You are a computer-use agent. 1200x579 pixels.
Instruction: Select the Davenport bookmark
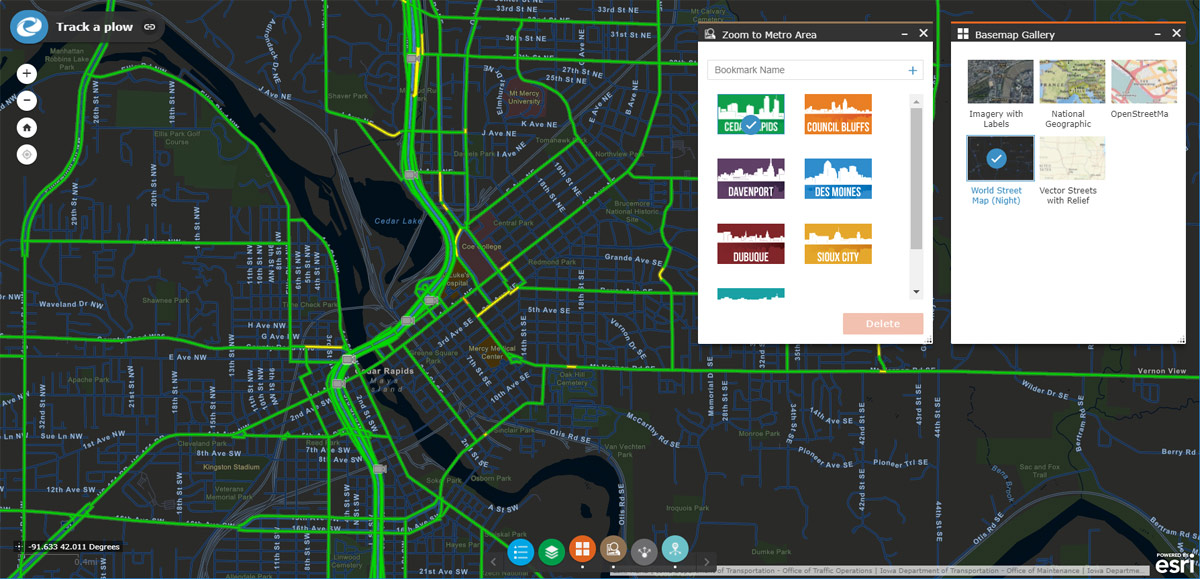tap(751, 178)
